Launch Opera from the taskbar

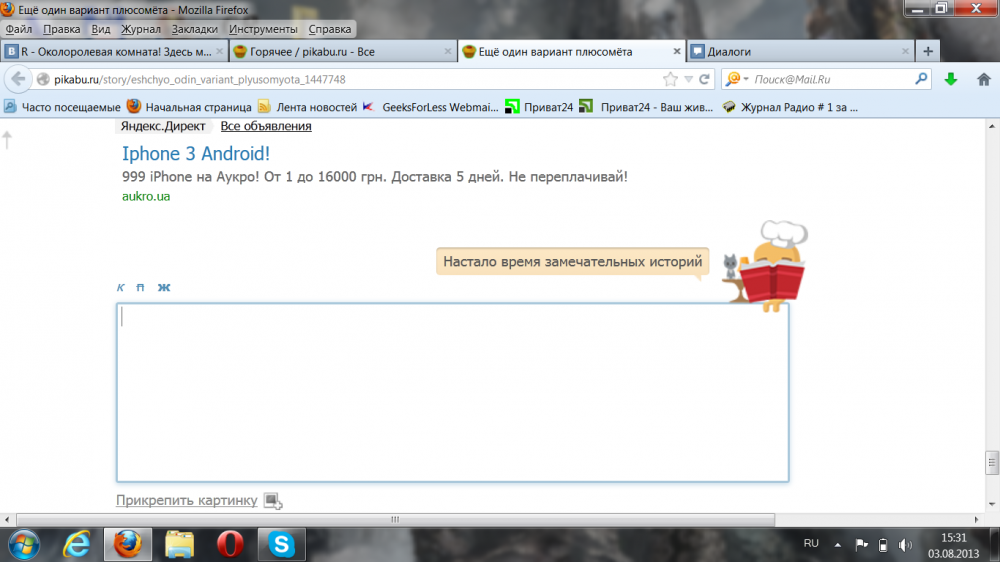(230, 544)
